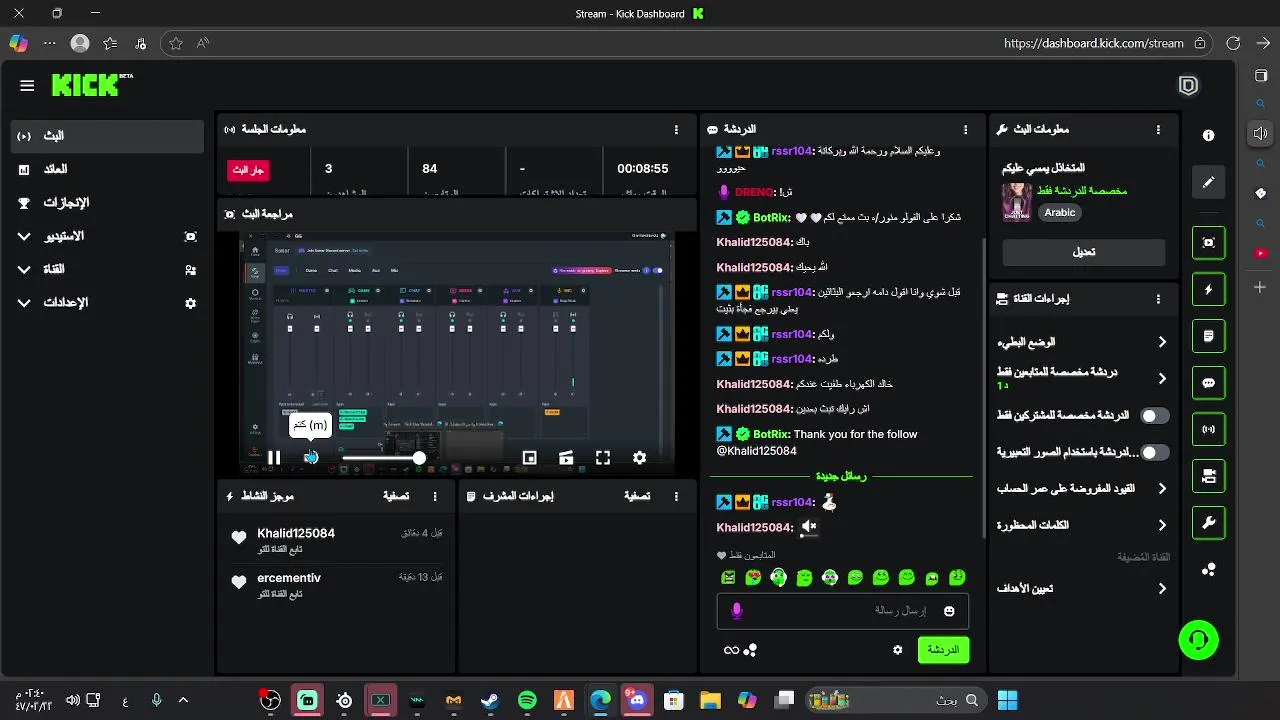Viewport: 1280px width, 720px height.
Task: Open OBS Studio from the taskbar
Action: click(270, 701)
